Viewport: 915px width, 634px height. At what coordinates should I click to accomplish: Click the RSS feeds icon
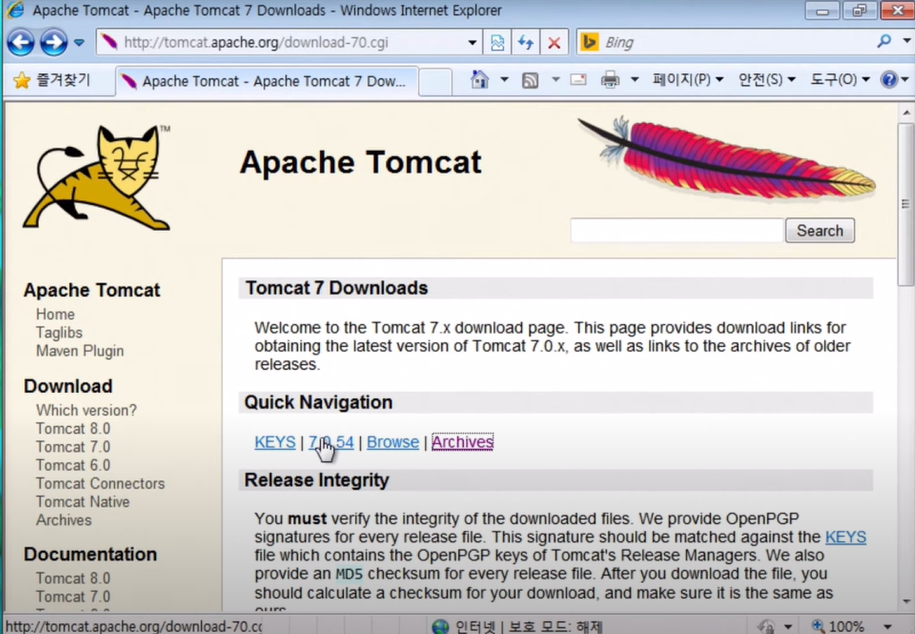pos(530,80)
